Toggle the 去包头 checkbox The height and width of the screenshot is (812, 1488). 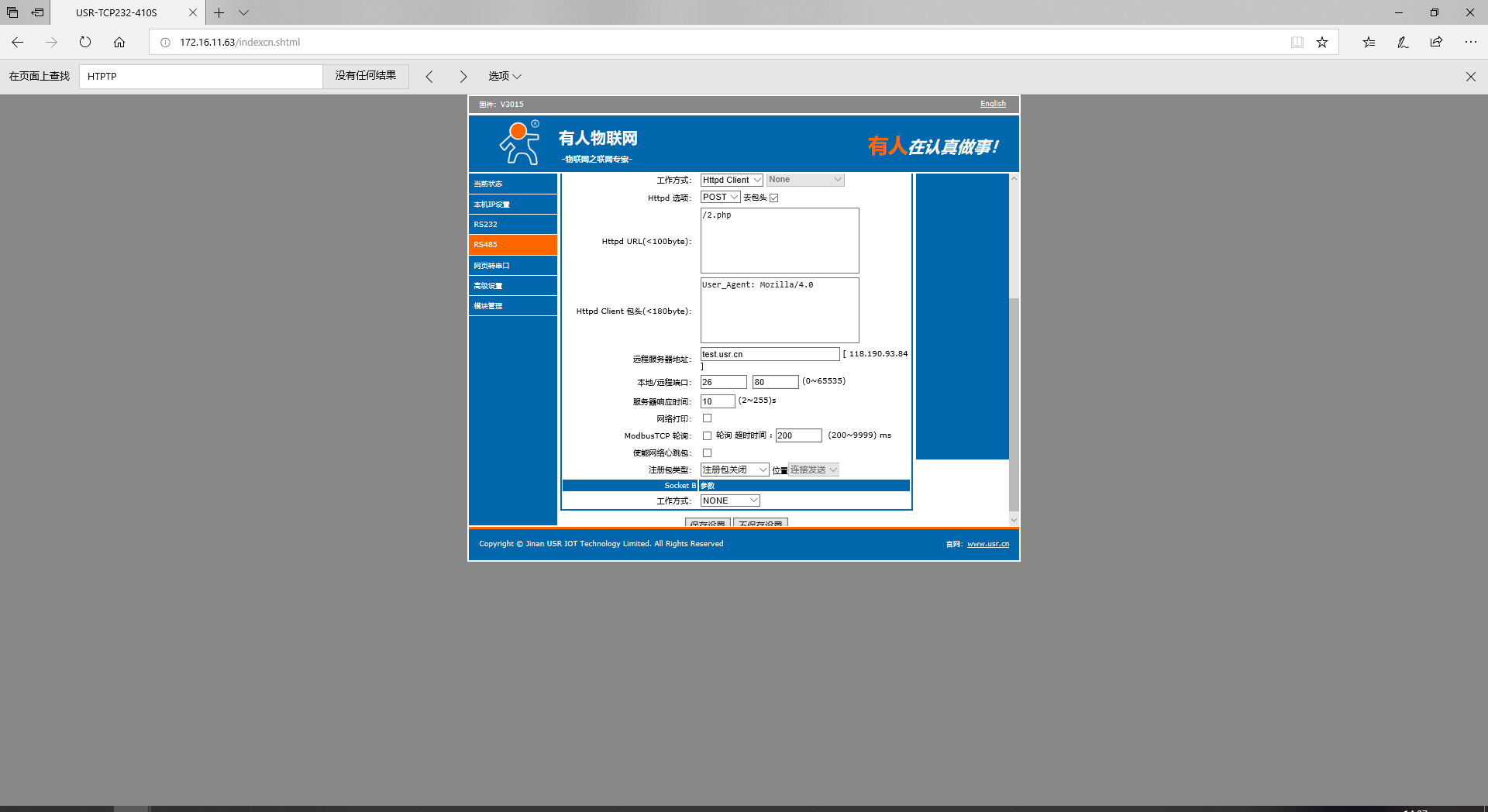pos(773,198)
